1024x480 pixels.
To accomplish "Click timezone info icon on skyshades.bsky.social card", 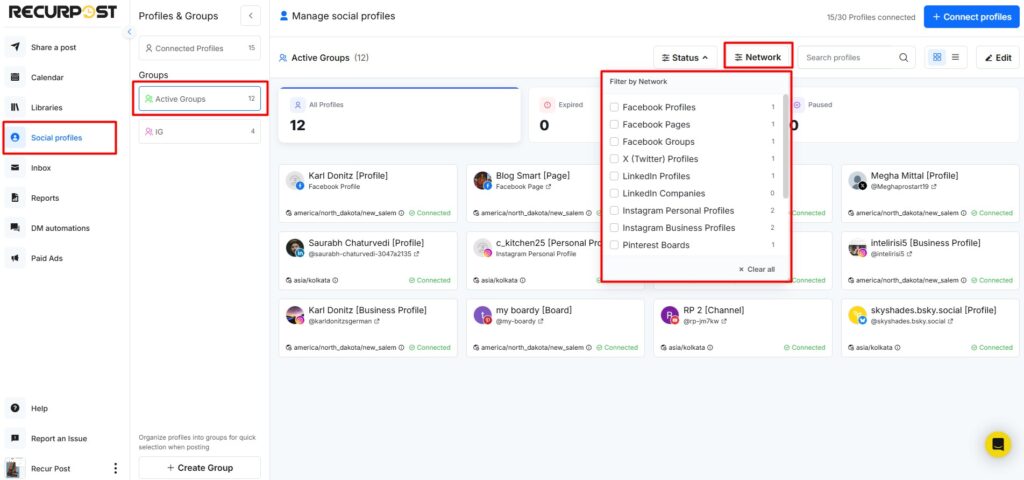I will click(x=897, y=348).
